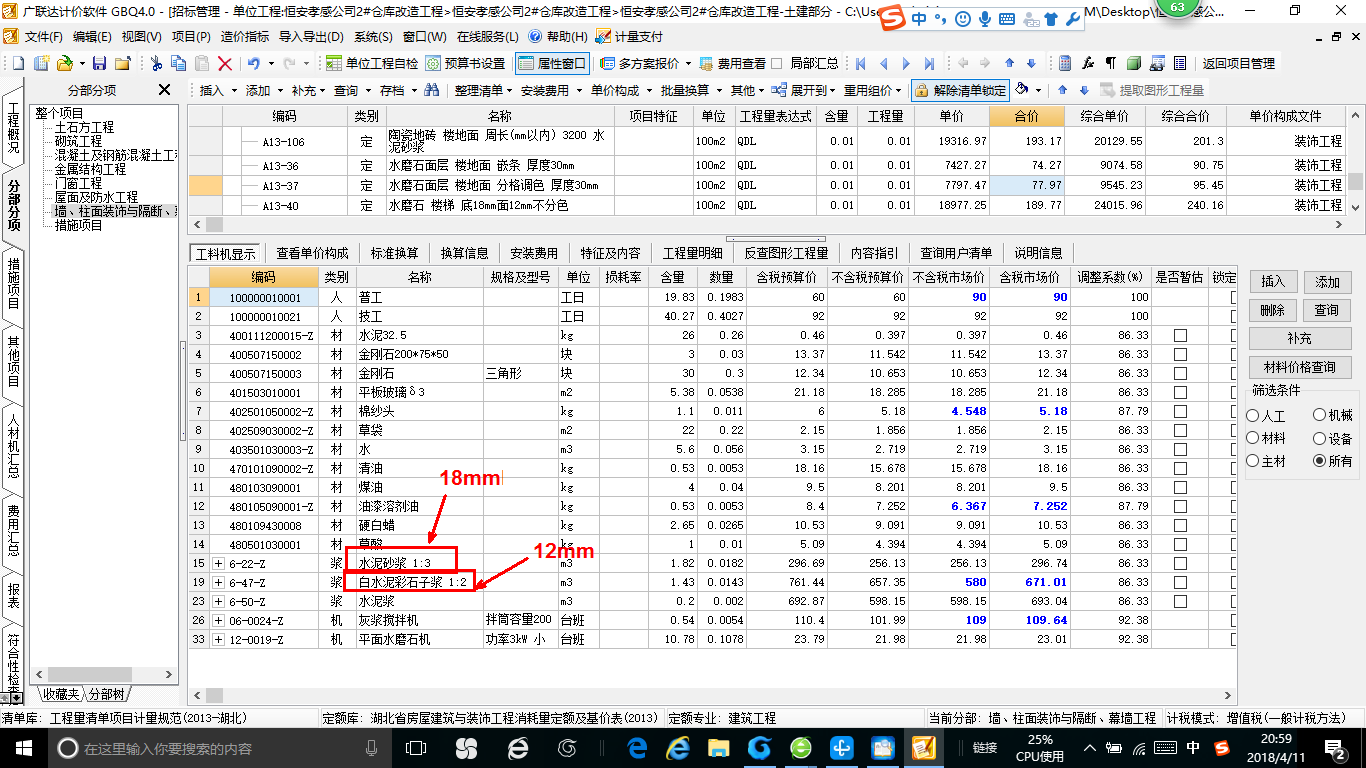Image resolution: width=1366 pixels, height=768 pixels.
Task: Select 金属结构工程 in tree
Action: click(90, 170)
